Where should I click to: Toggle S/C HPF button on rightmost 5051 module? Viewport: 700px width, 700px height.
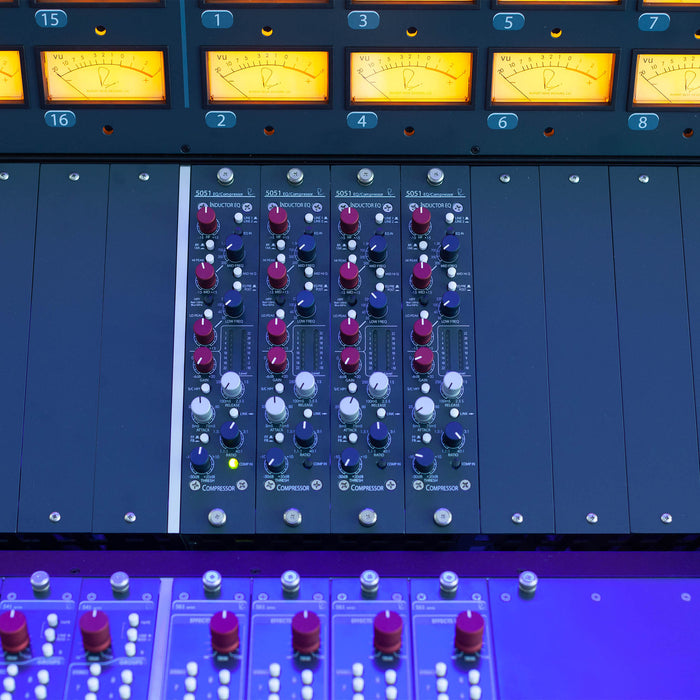pyautogui.click(x=425, y=388)
